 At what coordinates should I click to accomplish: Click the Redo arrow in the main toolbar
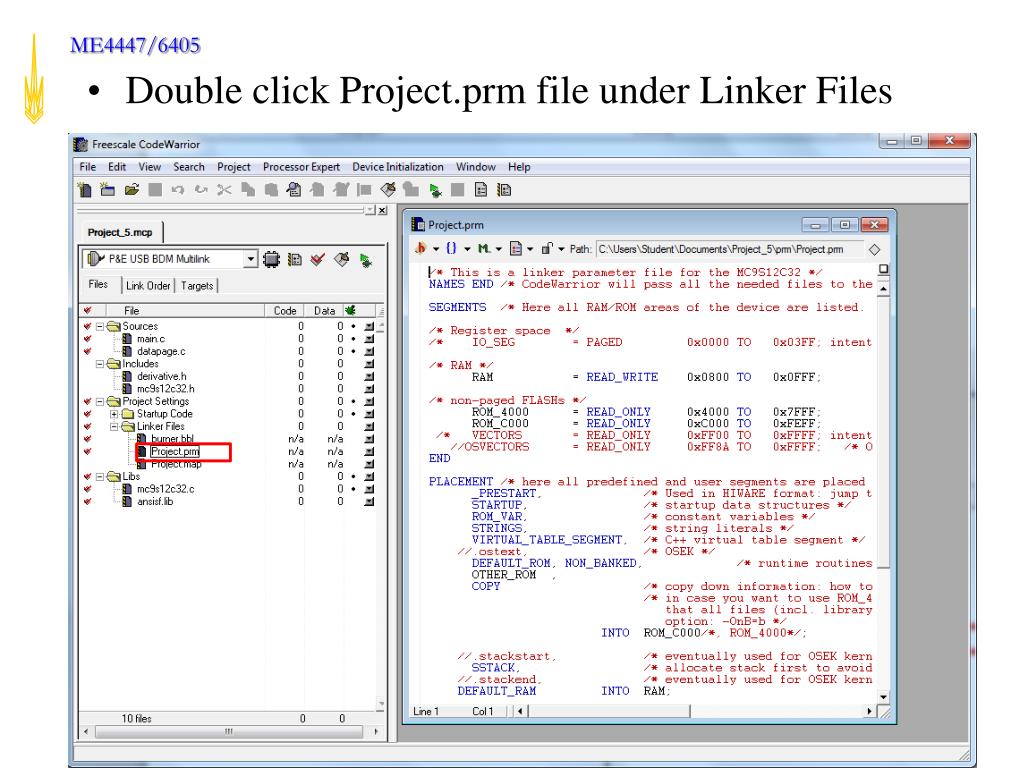coord(201,190)
